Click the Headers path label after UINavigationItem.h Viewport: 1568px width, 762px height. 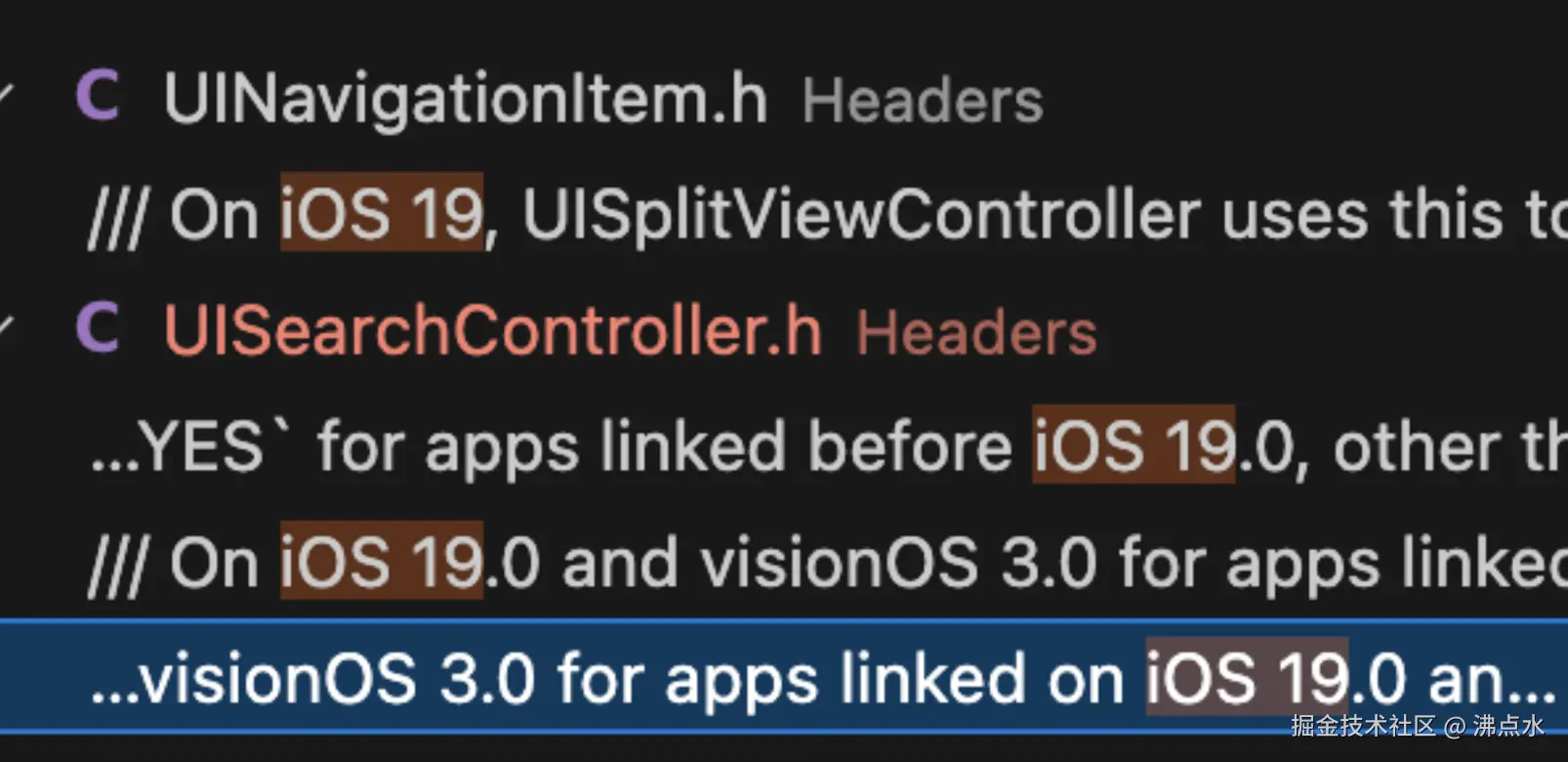click(922, 101)
